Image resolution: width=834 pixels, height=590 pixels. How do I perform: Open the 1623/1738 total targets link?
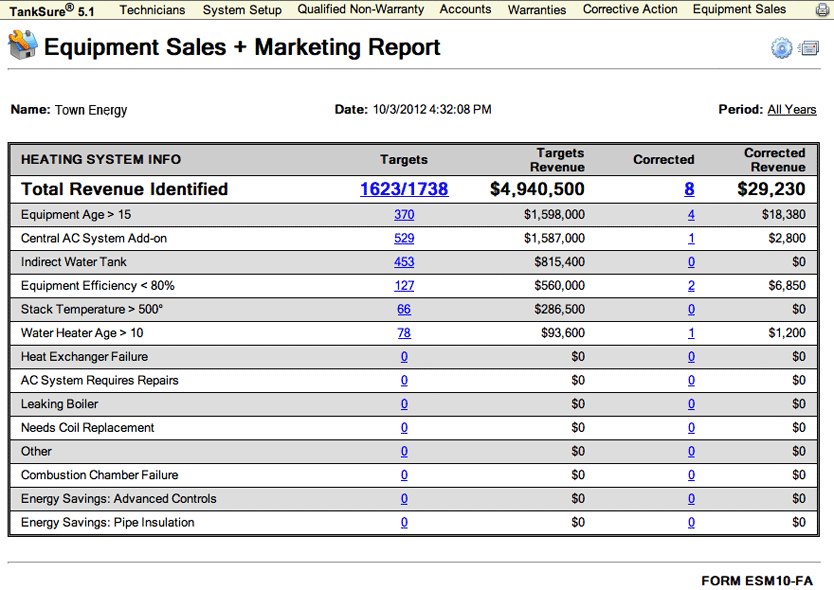[x=404, y=189]
